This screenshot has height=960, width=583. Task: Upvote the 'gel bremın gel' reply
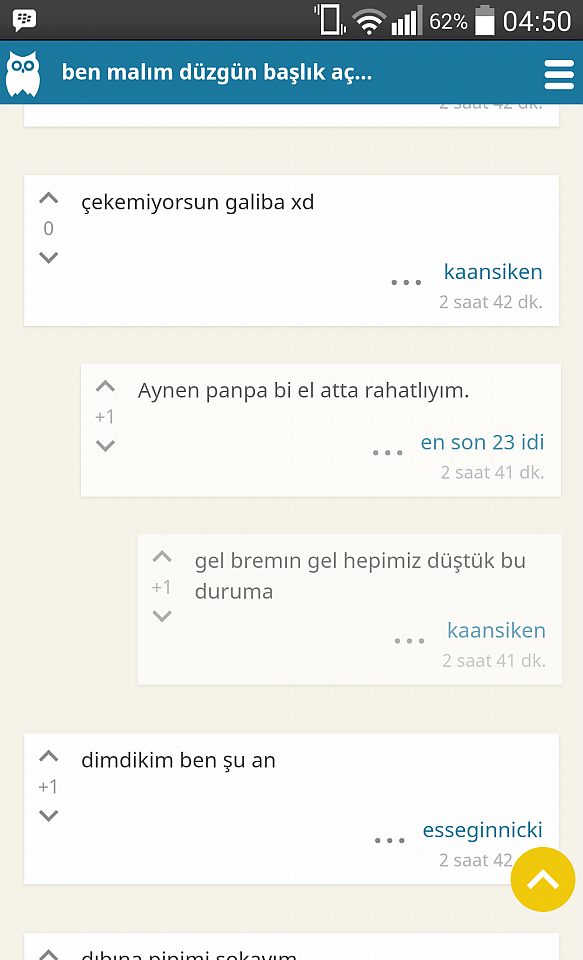click(x=162, y=557)
